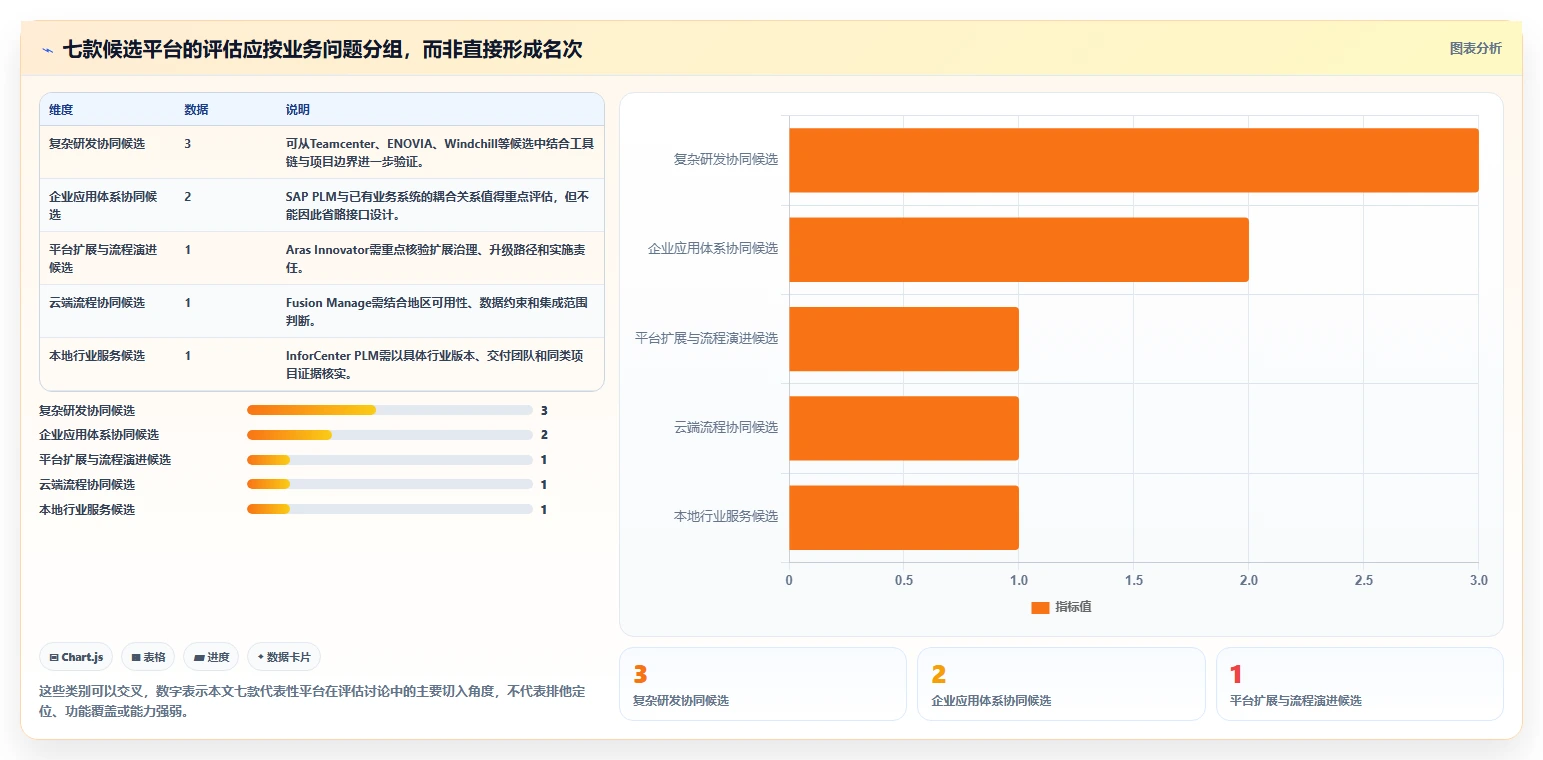
Task: Click chart axis label 云端流程协同候选
Action: click(726, 427)
